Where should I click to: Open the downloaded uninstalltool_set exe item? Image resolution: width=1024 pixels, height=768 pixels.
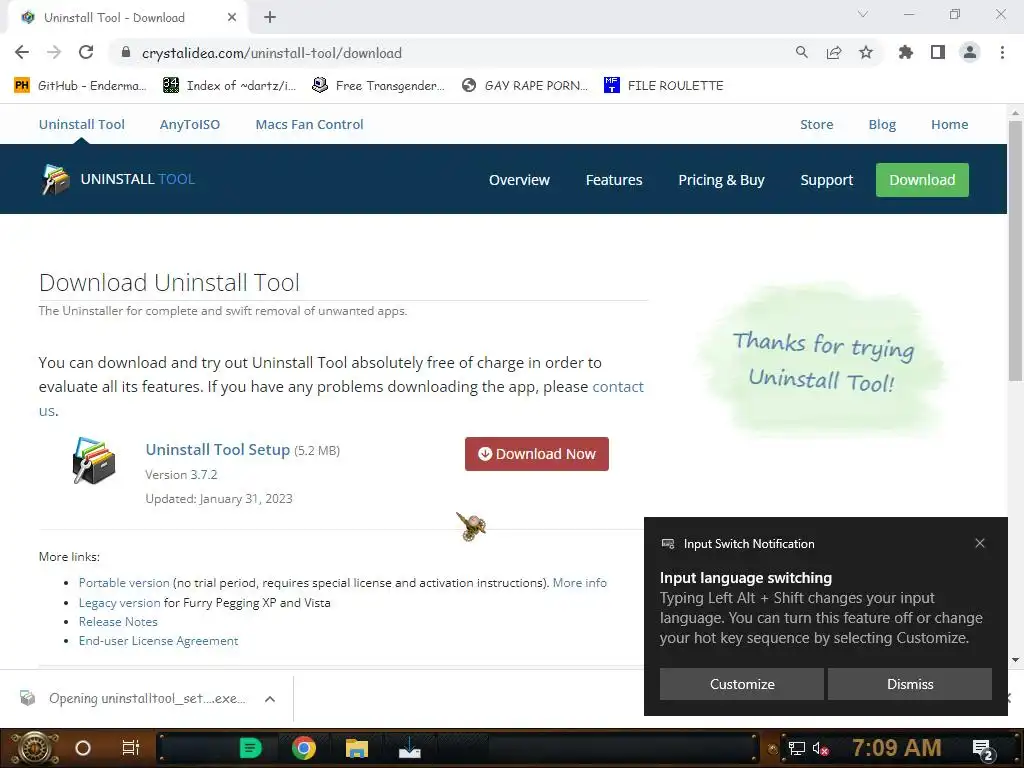134,699
